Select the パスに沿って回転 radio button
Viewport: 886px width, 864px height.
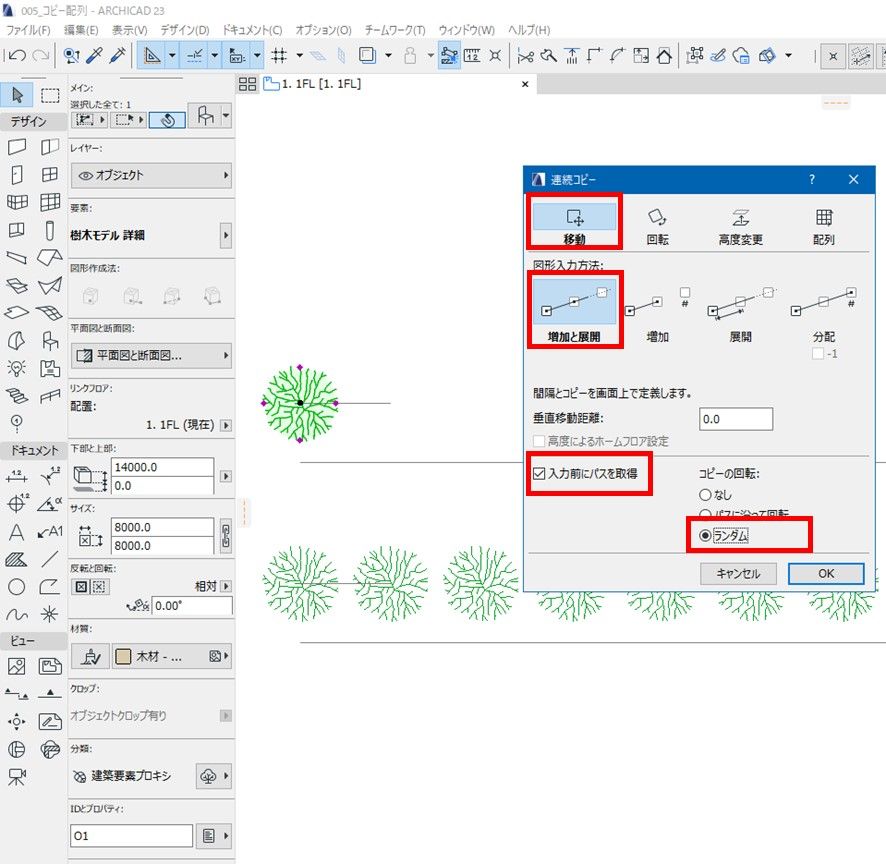tap(705, 513)
